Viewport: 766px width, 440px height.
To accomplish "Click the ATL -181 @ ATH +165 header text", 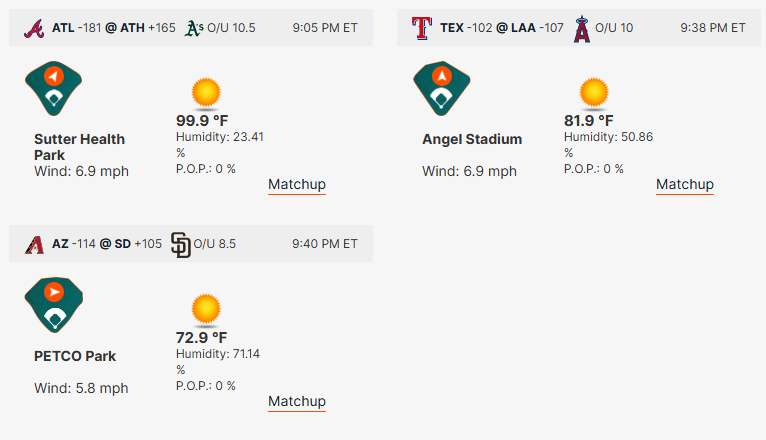I will point(114,28).
